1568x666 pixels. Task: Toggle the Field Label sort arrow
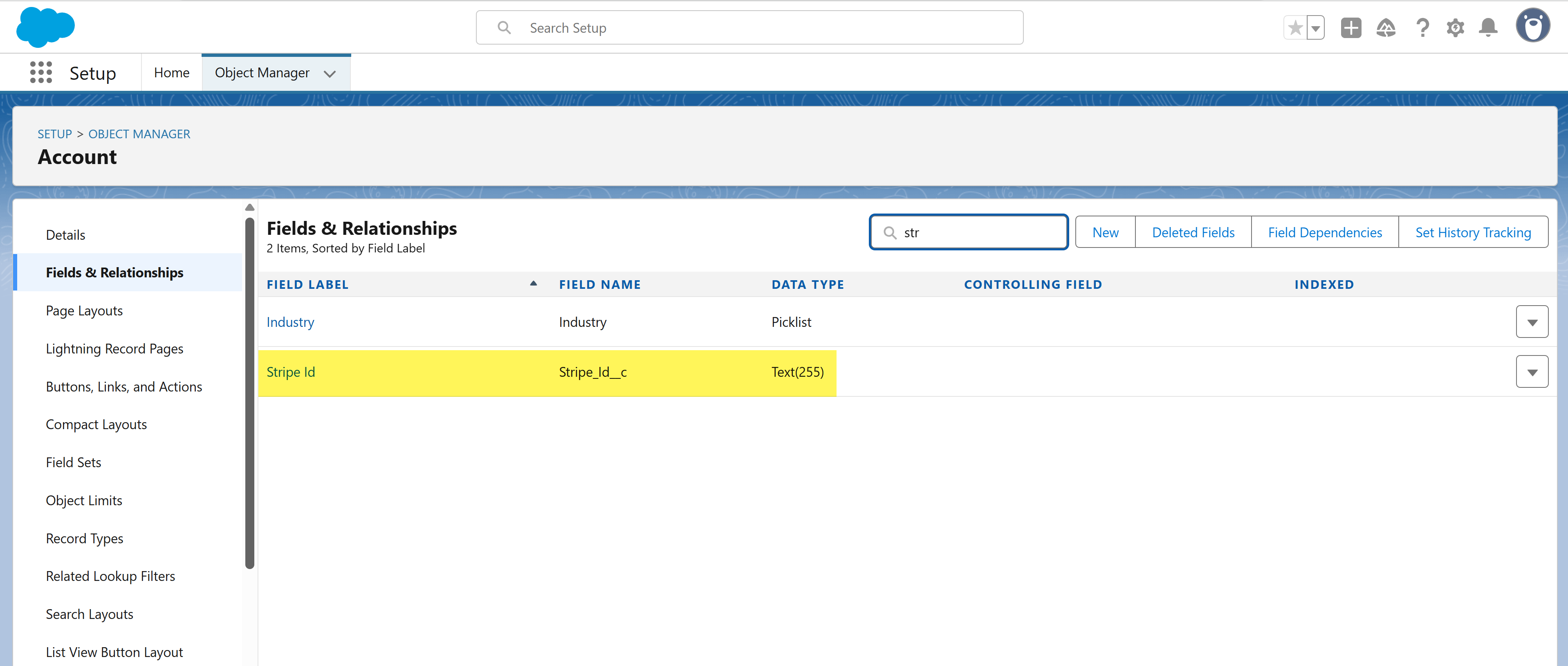(533, 283)
